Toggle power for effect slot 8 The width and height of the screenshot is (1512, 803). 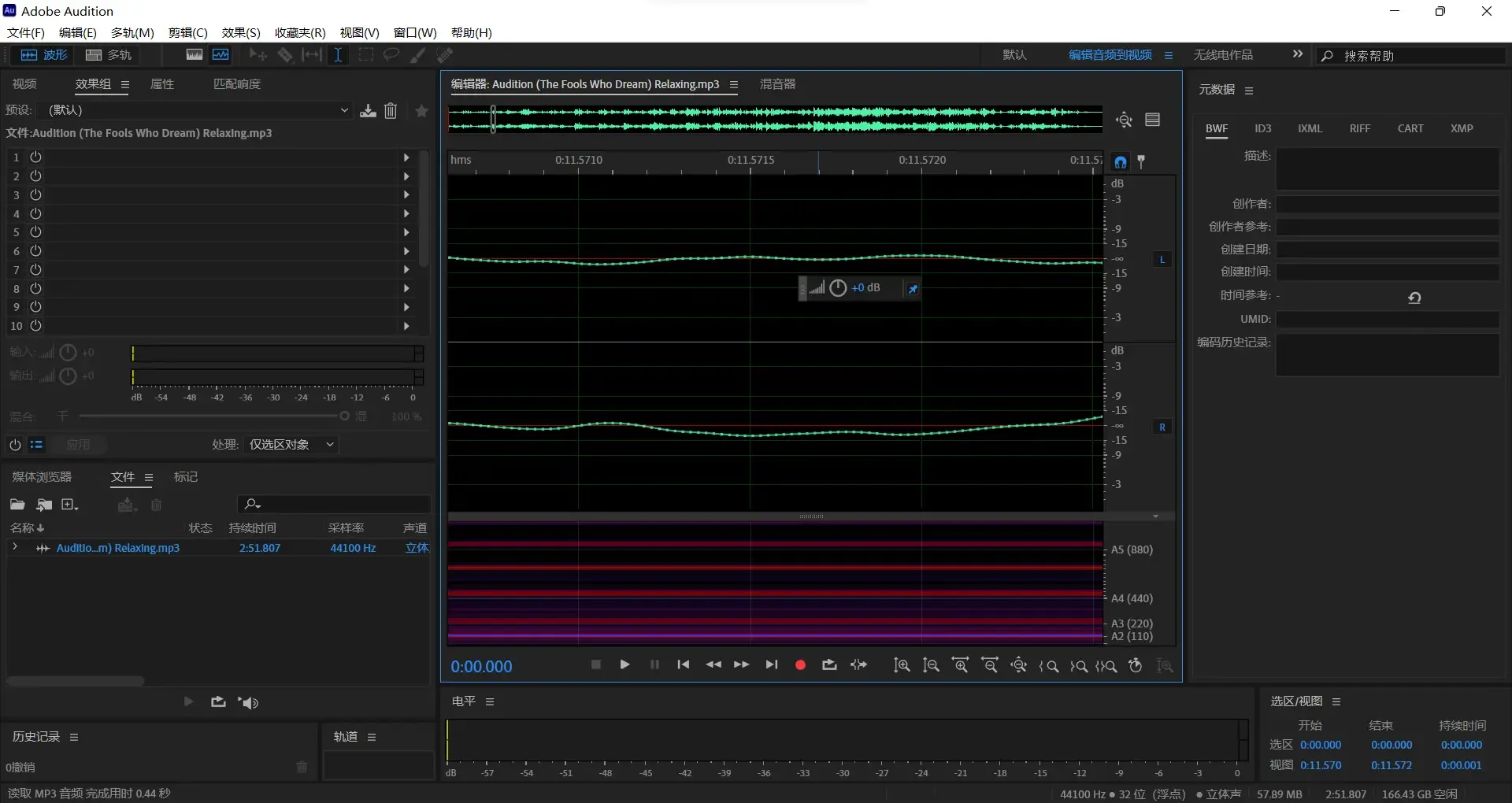click(35, 288)
